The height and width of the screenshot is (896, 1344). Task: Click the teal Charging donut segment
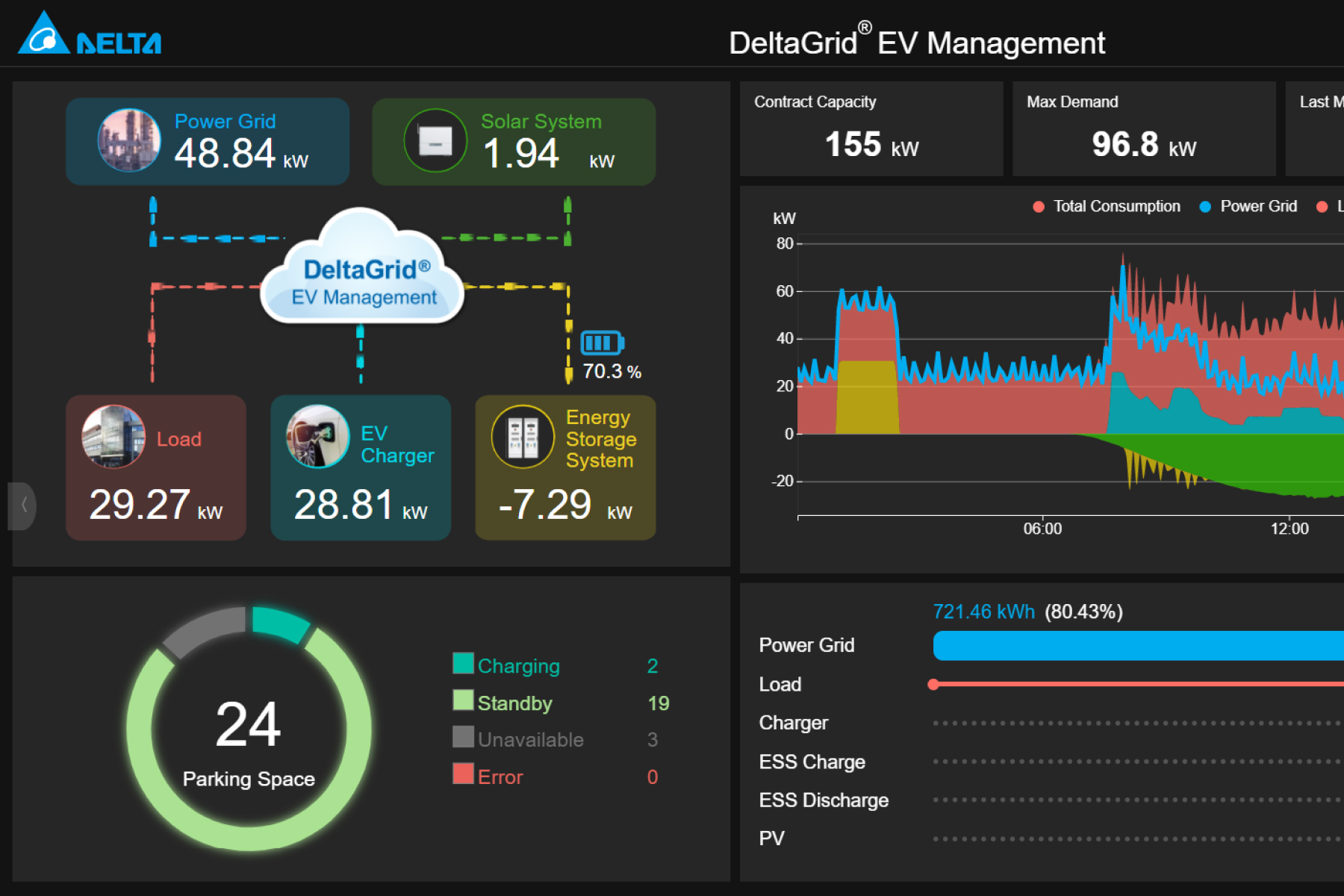pyautogui.click(x=280, y=623)
